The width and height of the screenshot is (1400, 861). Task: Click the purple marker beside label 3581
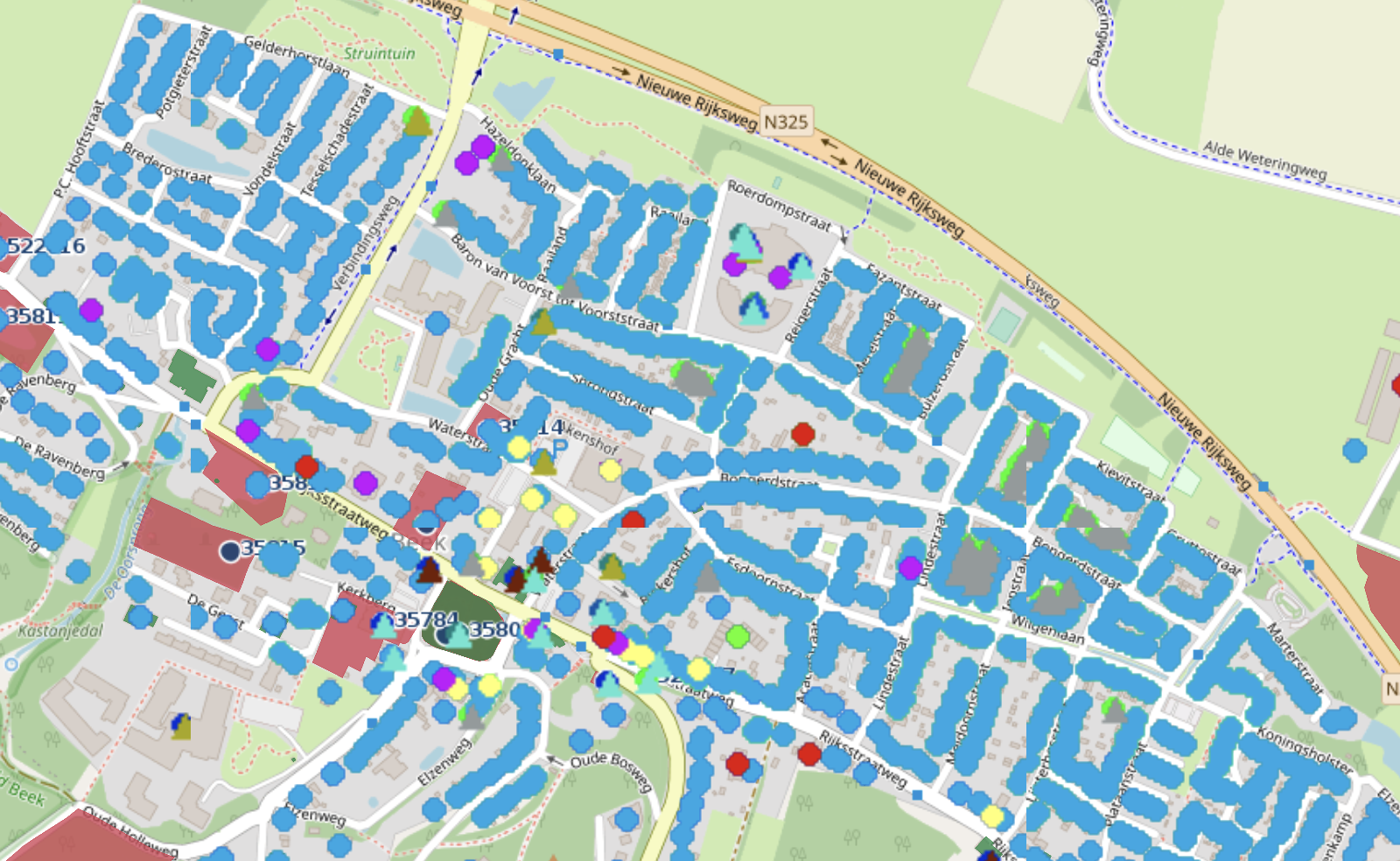91,310
